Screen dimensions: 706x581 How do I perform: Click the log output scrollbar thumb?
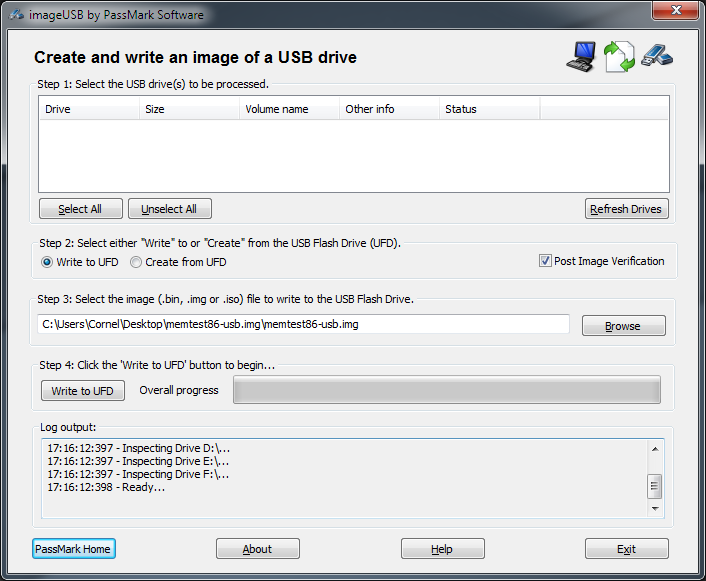pos(654,486)
